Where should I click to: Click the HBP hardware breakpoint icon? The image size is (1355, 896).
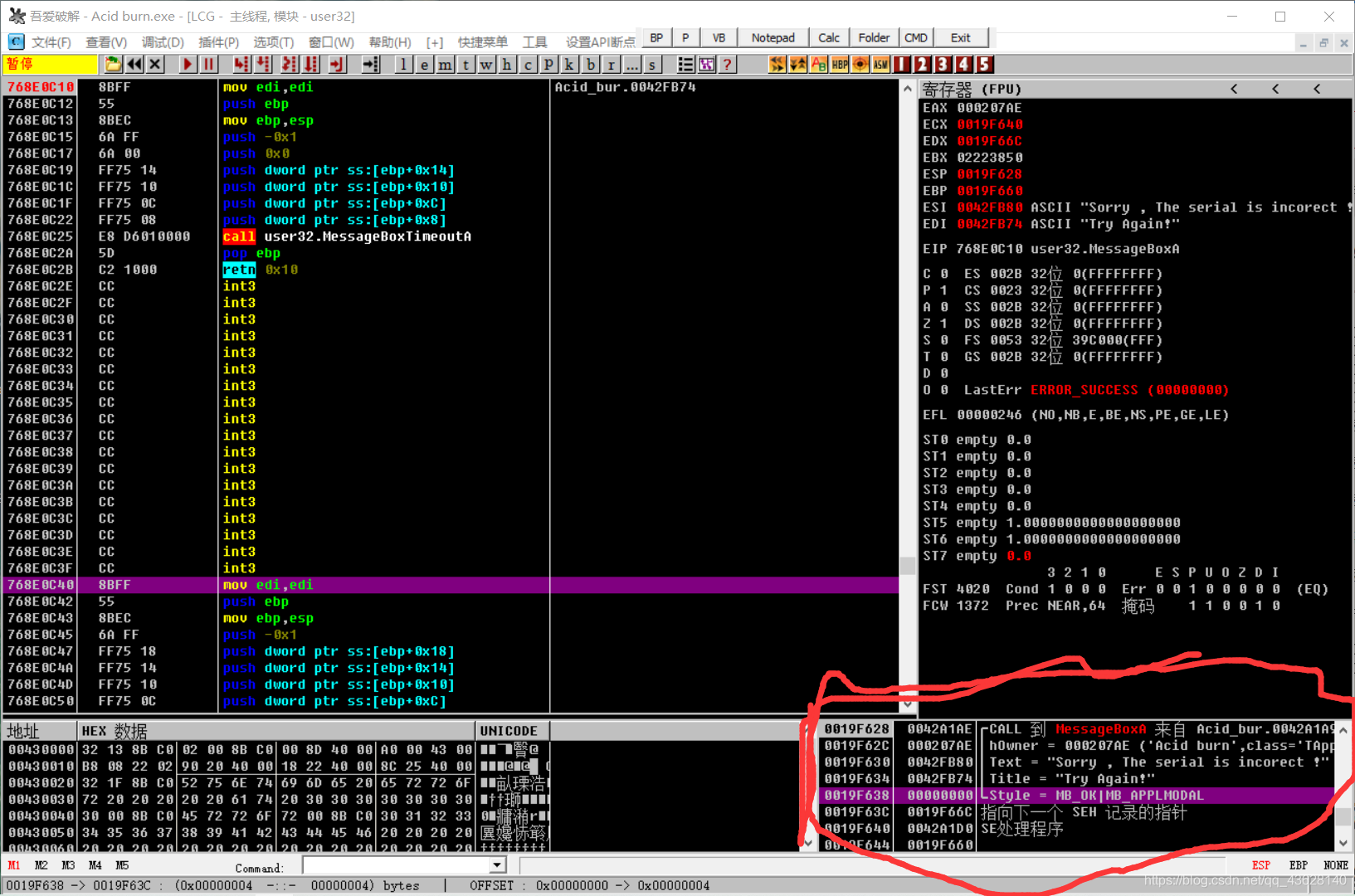[x=840, y=64]
